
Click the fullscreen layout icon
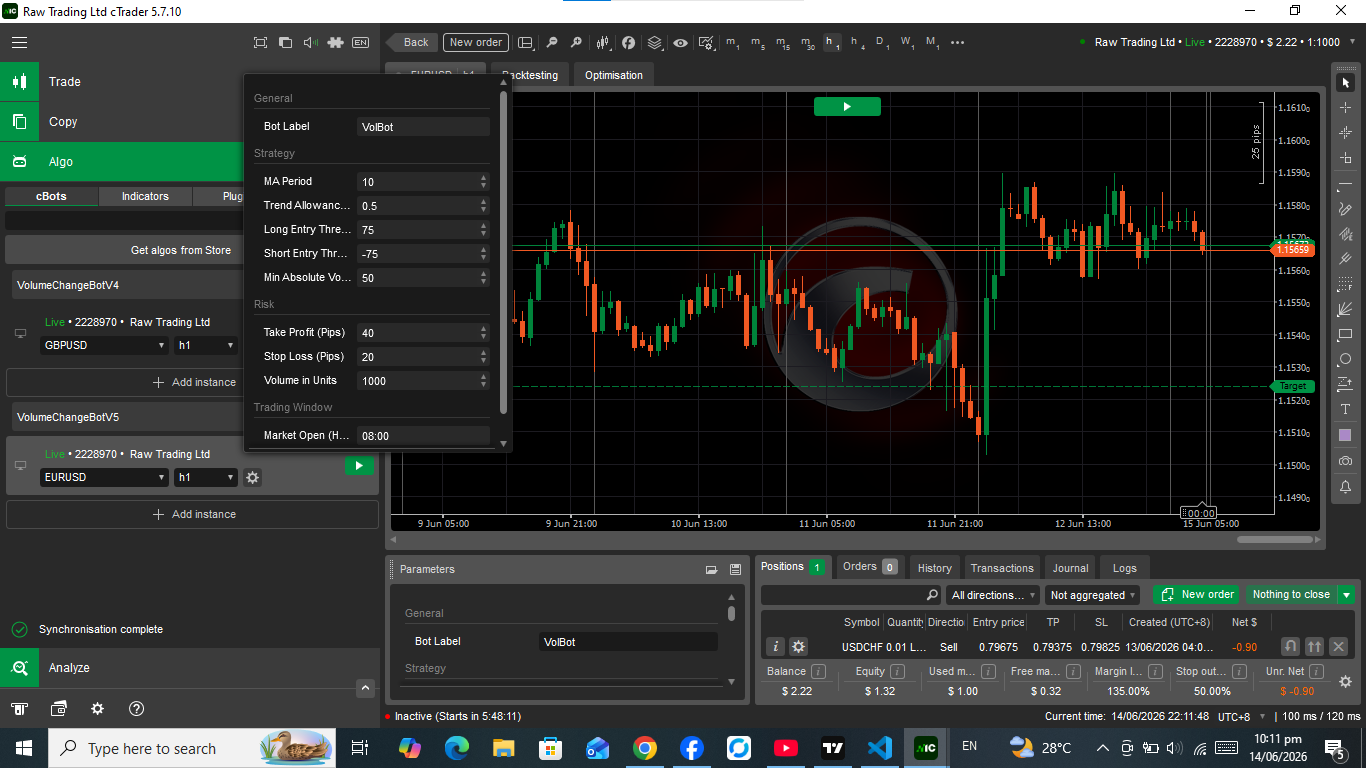click(260, 42)
